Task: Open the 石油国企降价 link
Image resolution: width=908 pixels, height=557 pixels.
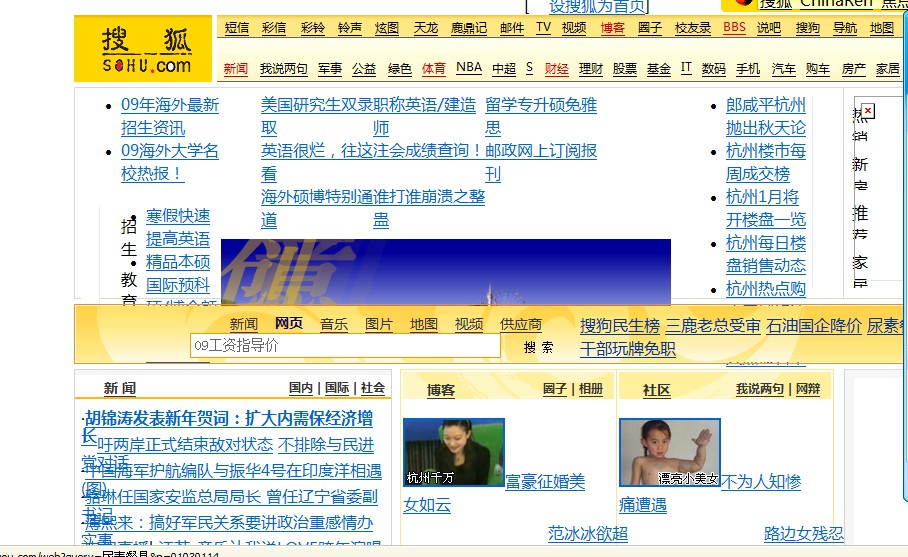Action: [x=814, y=326]
